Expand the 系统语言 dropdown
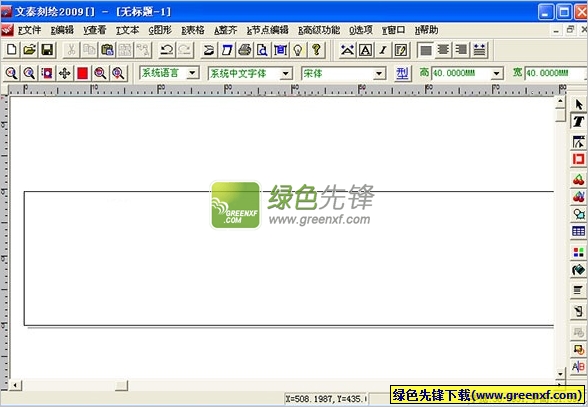This screenshot has height=407, width=588. 193,73
